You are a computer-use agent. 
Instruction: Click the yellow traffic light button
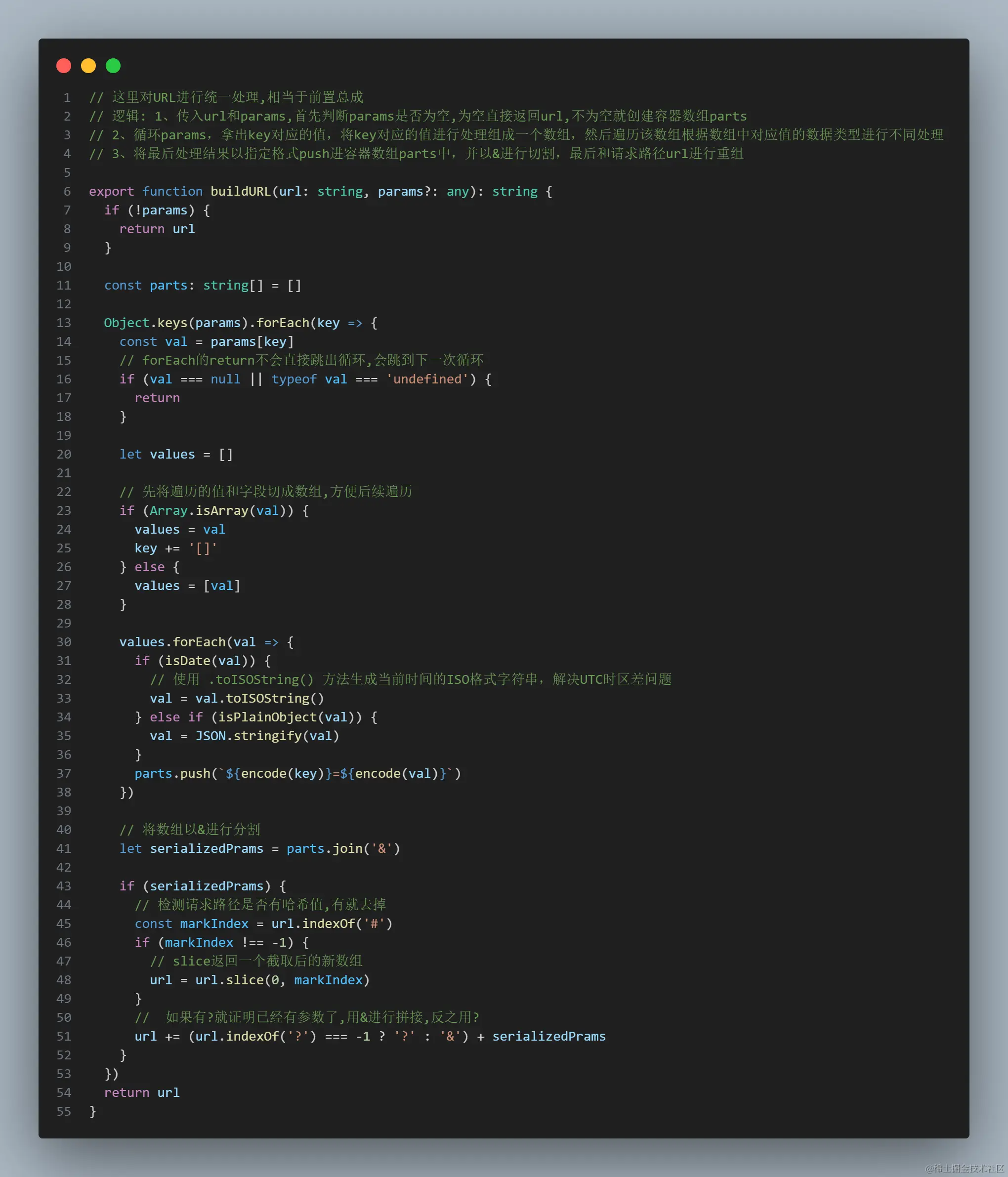pos(88,65)
